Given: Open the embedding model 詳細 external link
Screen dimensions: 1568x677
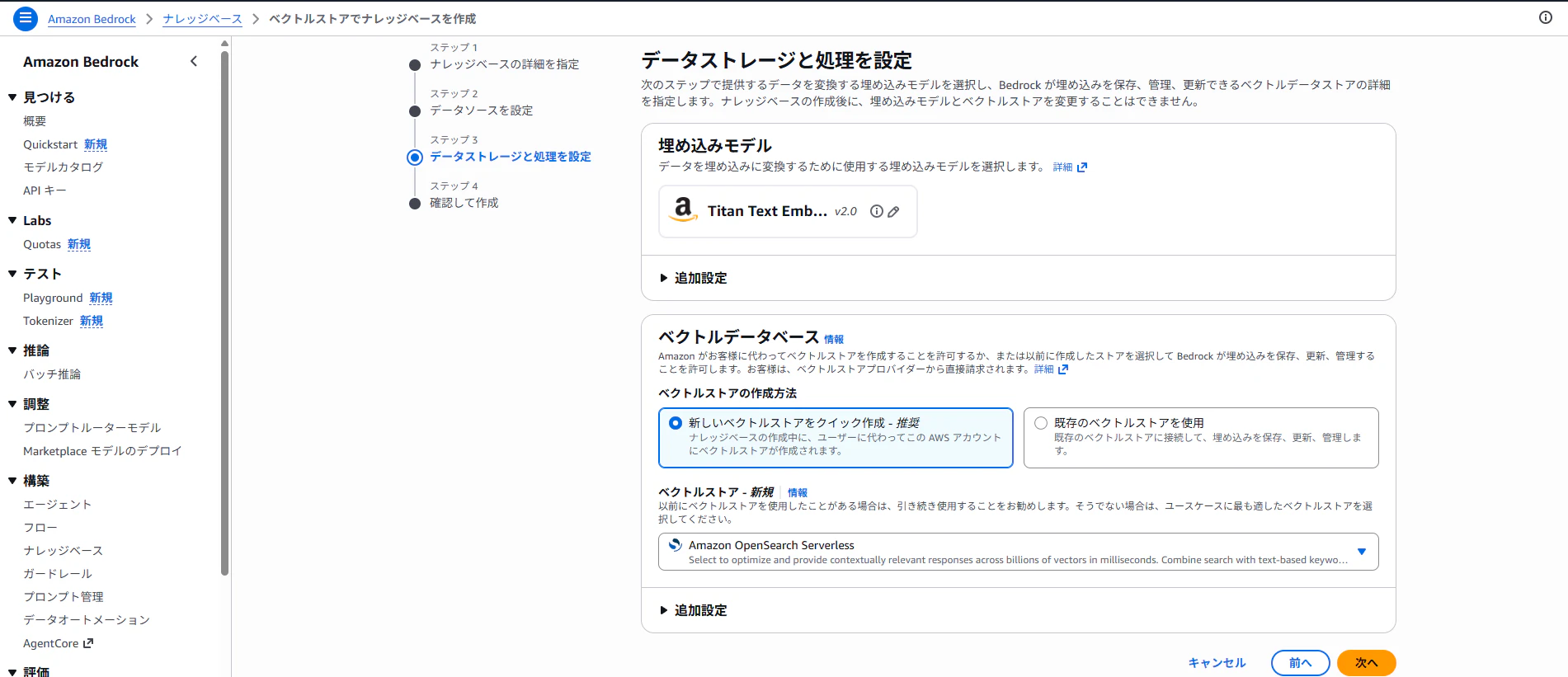Looking at the screenshot, I should click(1070, 167).
